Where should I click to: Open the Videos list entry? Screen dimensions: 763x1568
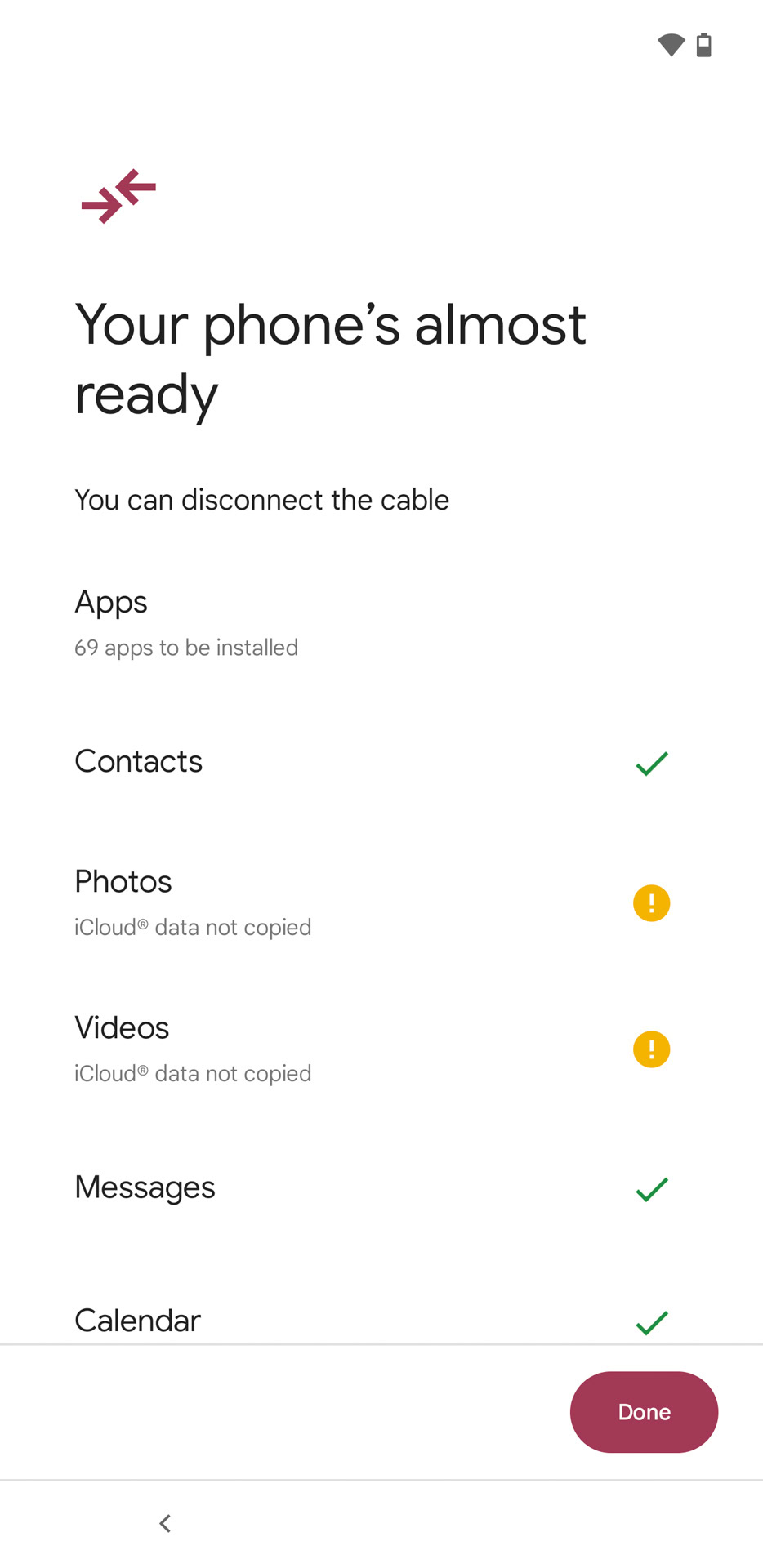[x=122, y=1027]
